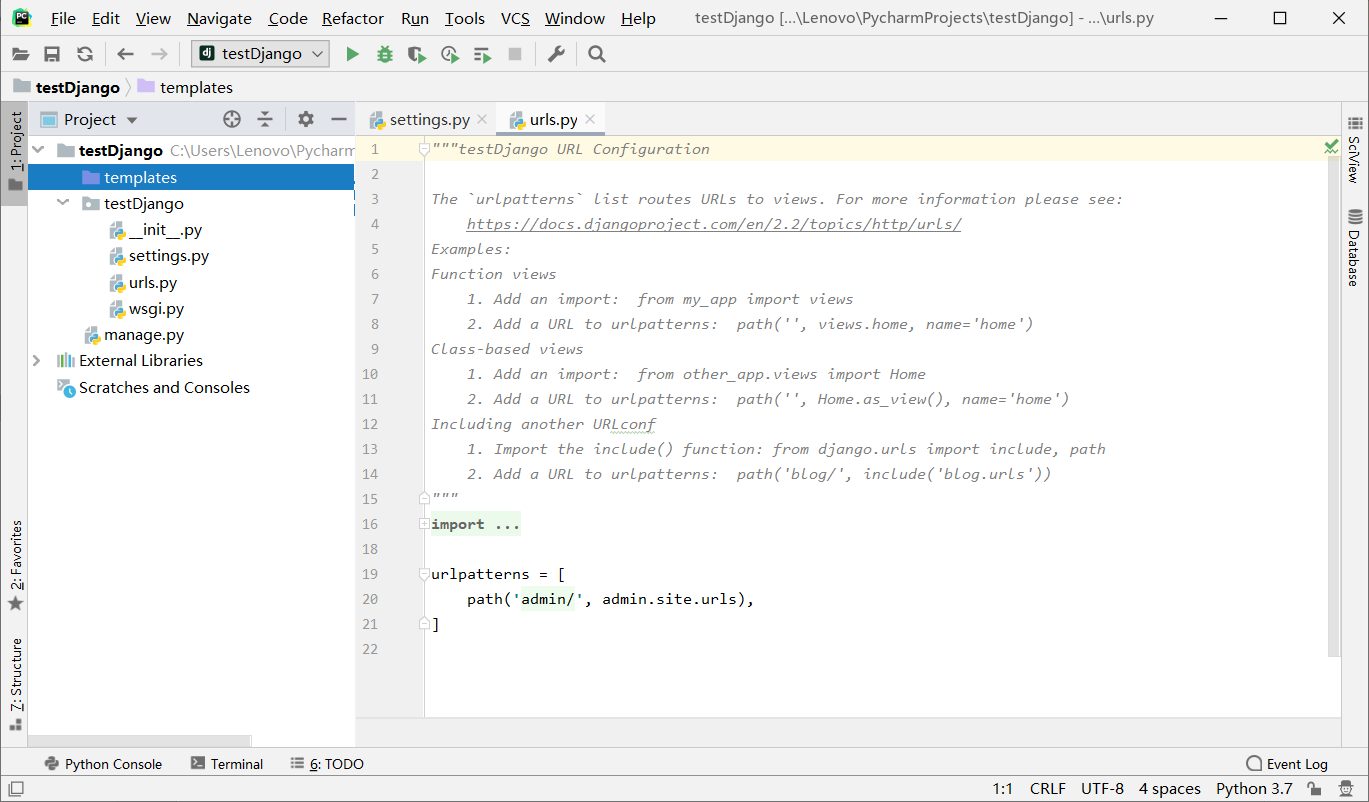
Task: Select __init__.py in project tree
Action: [x=155, y=229]
